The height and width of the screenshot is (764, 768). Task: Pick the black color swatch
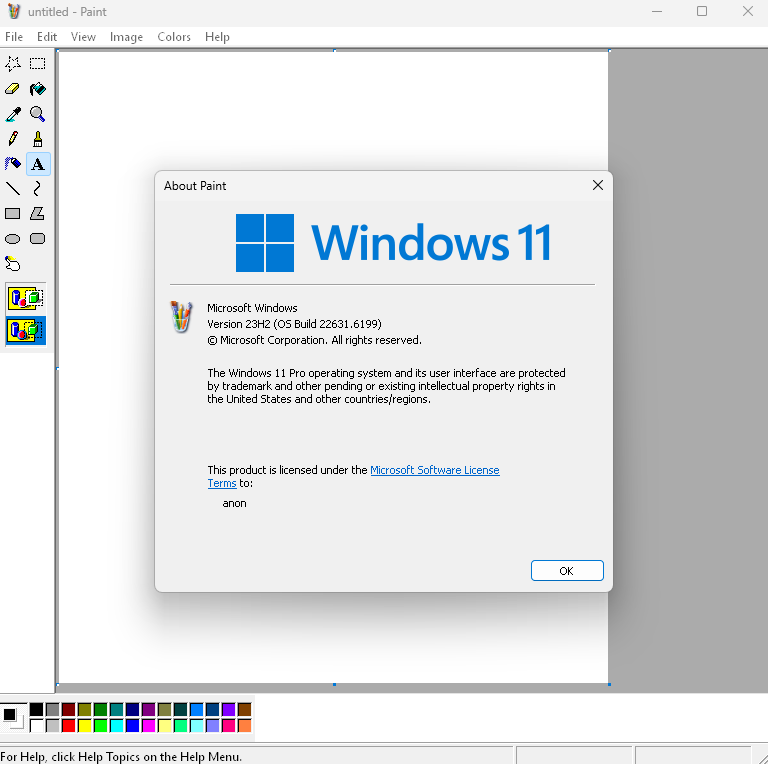[36, 709]
